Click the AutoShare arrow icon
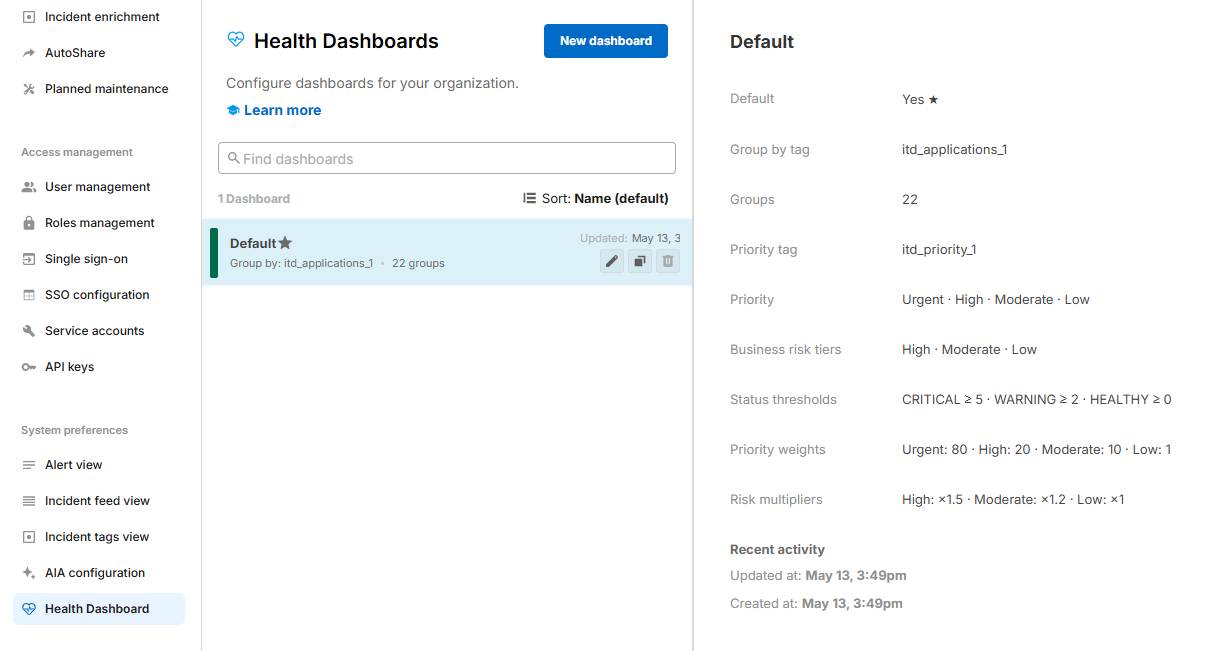 coord(29,53)
